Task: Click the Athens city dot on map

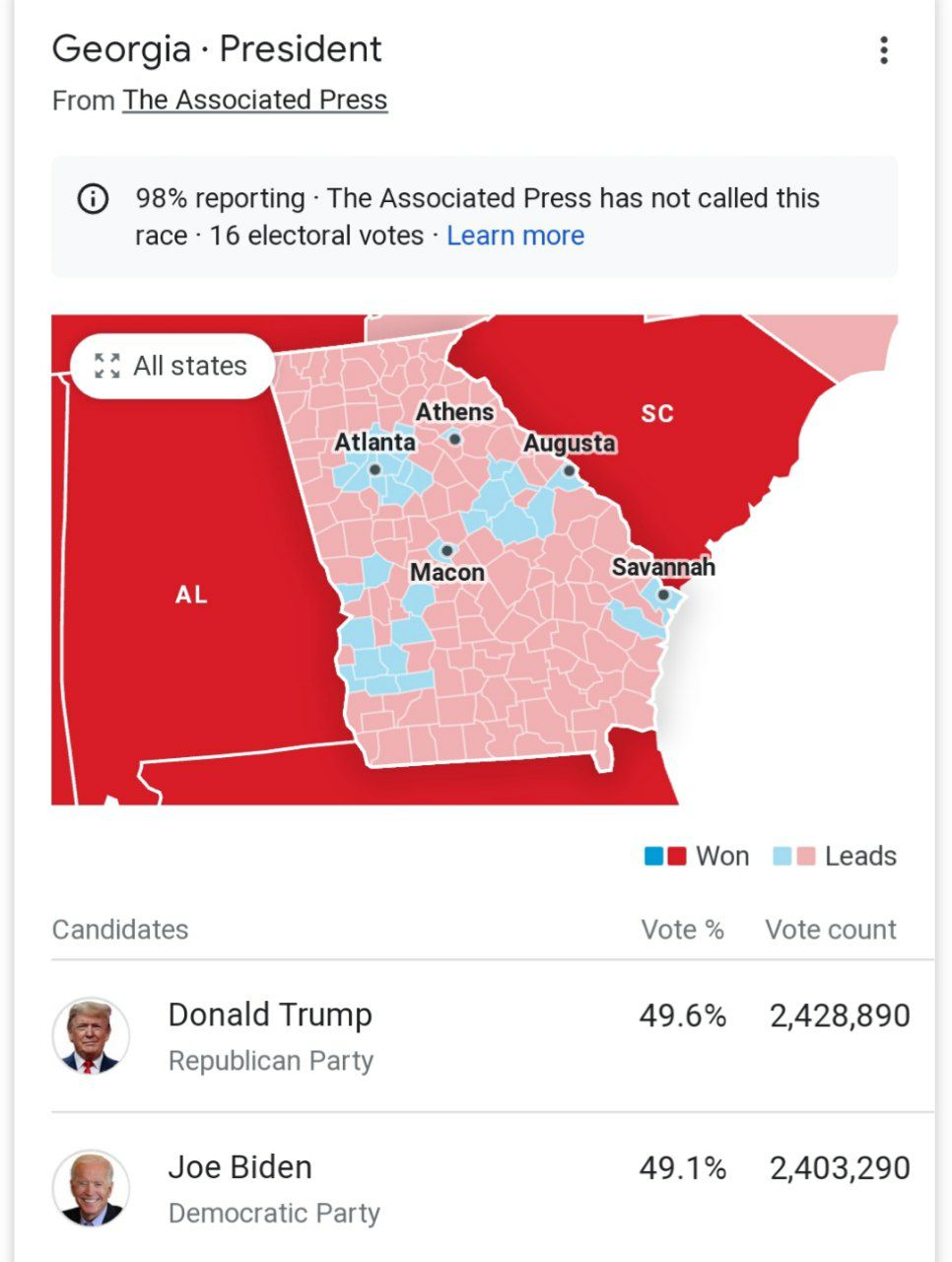Action: [x=454, y=439]
